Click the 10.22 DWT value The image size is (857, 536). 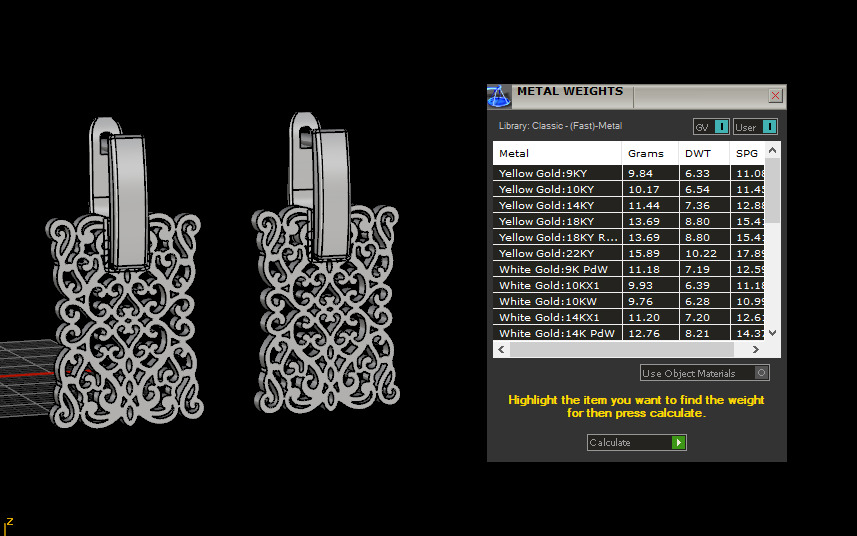pos(701,254)
